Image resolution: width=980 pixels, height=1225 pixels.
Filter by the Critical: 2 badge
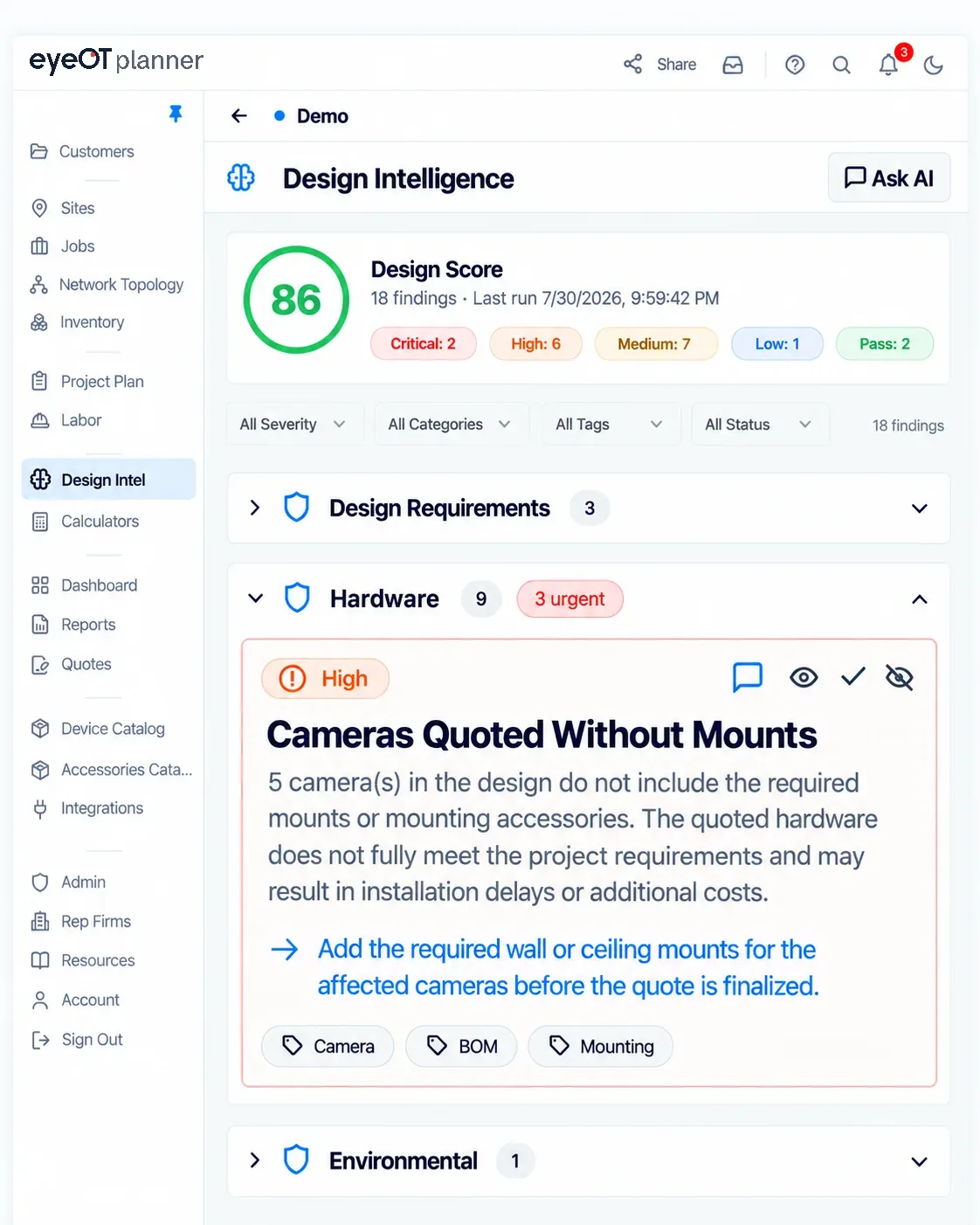[x=424, y=343]
